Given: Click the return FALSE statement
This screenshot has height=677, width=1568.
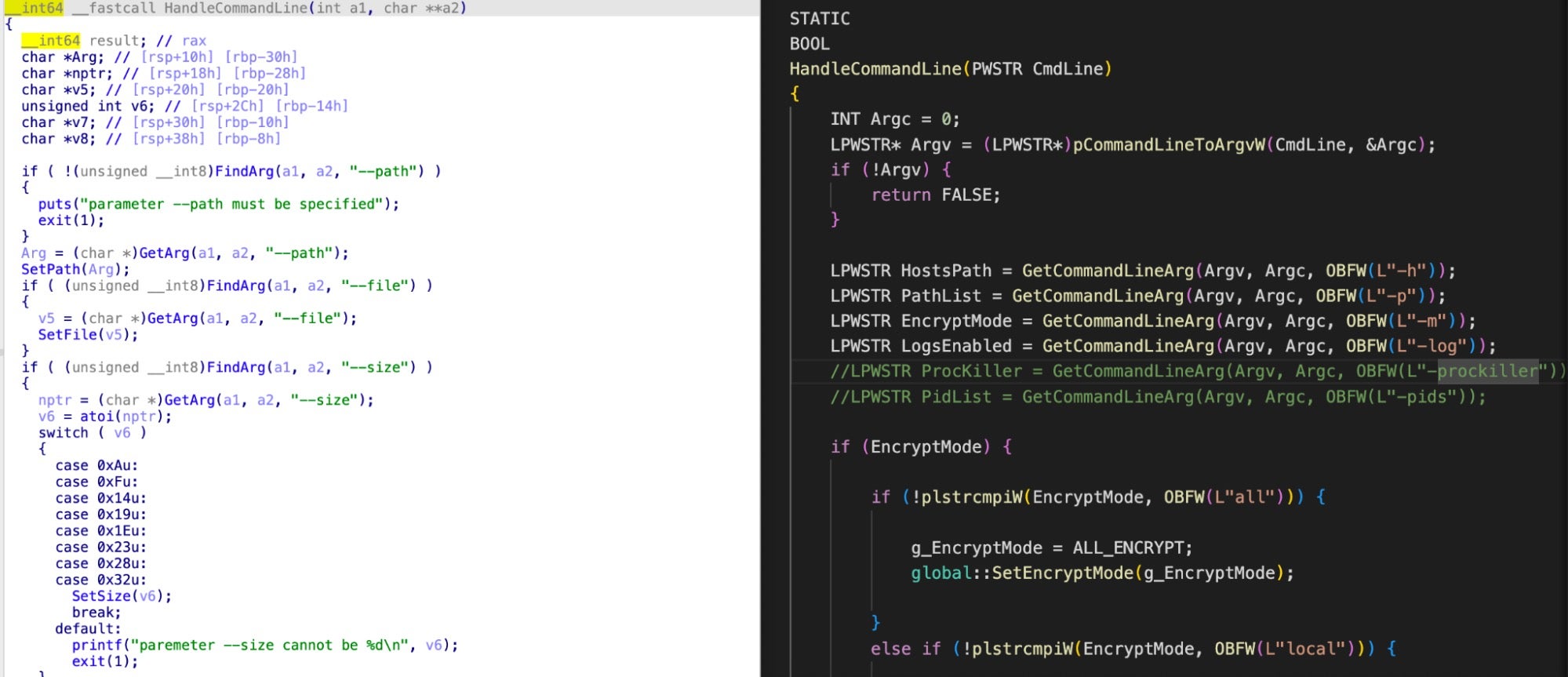Looking at the screenshot, I should click(x=935, y=195).
